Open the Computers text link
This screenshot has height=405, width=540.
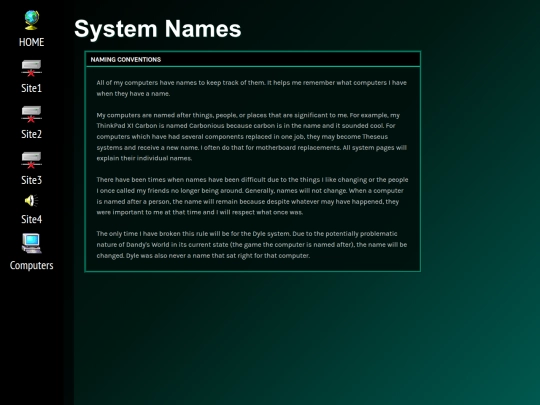(31, 266)
